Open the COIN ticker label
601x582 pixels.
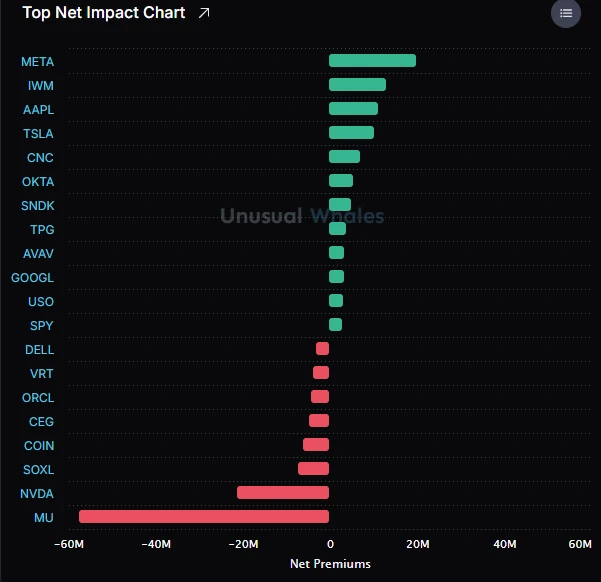(39, 446)
